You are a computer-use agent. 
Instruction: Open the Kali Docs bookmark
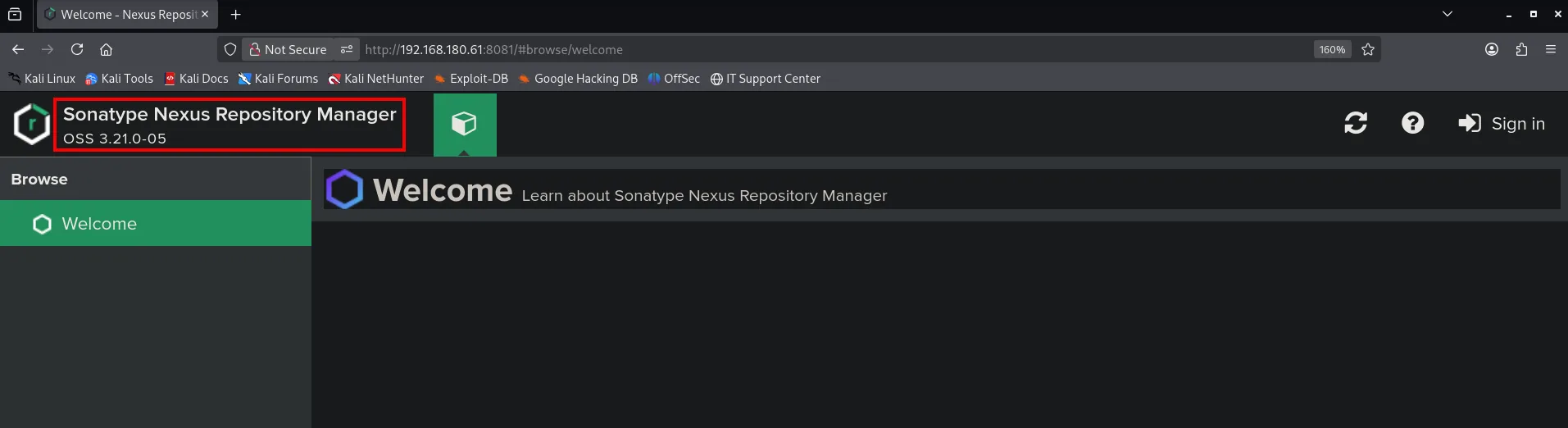(x=197, y=79)
